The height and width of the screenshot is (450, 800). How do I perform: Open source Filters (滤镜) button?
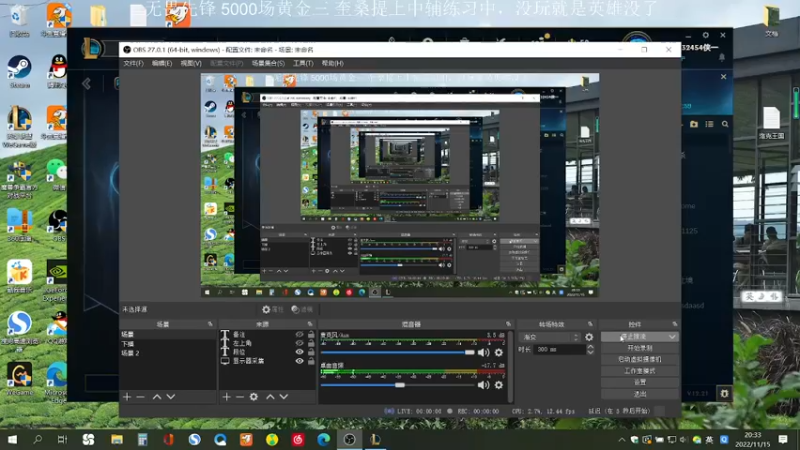pyautogui.click(x=302, y=309)
